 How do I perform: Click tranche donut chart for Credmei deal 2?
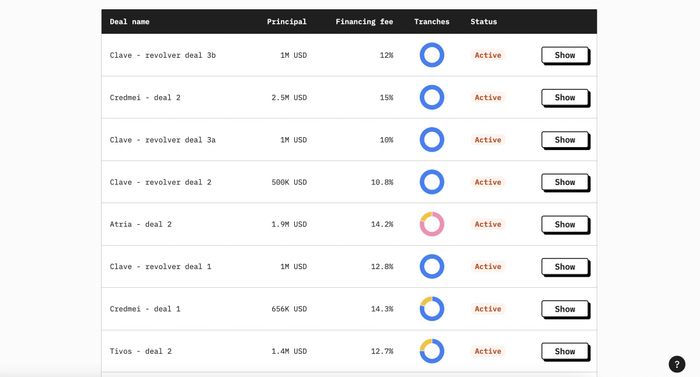(x=432, y=97)
